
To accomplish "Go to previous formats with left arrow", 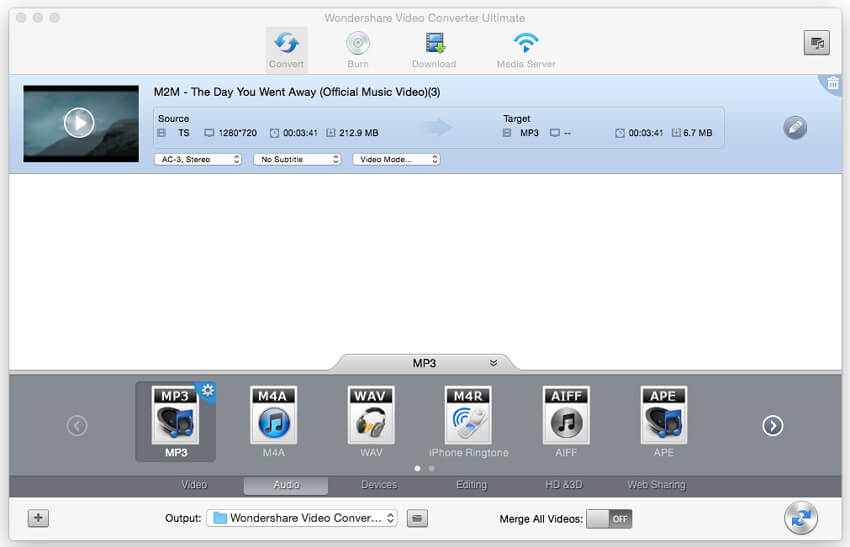I will 77,426.
